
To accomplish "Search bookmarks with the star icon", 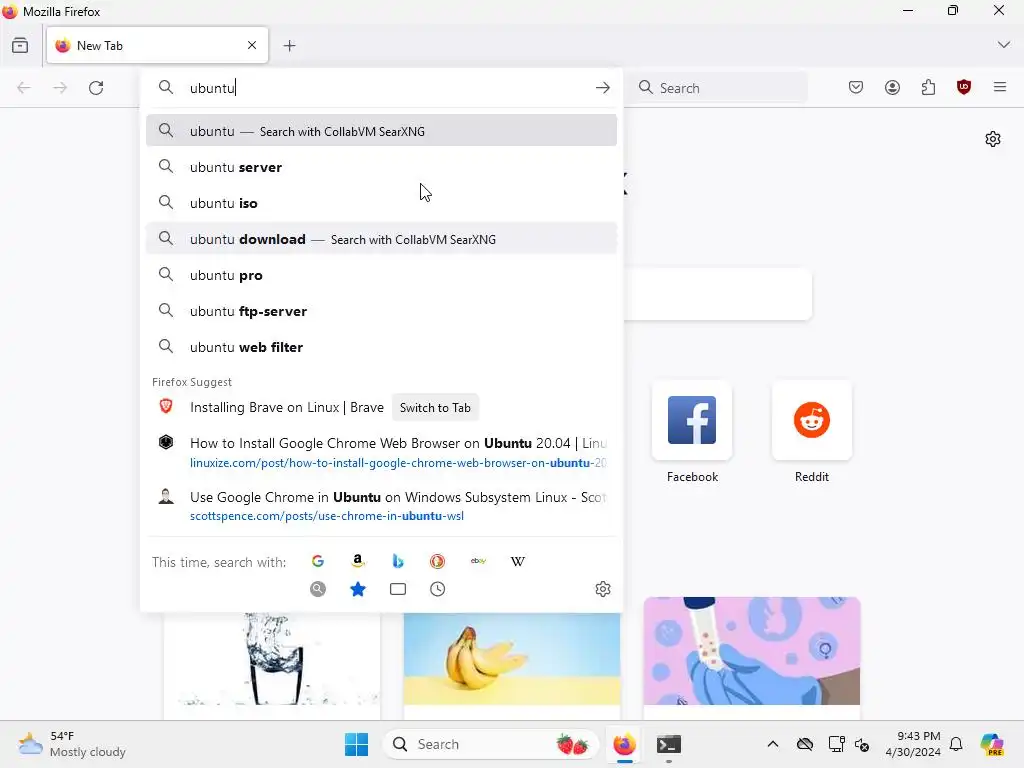I will pyautogui.click(x=358, y=589).
